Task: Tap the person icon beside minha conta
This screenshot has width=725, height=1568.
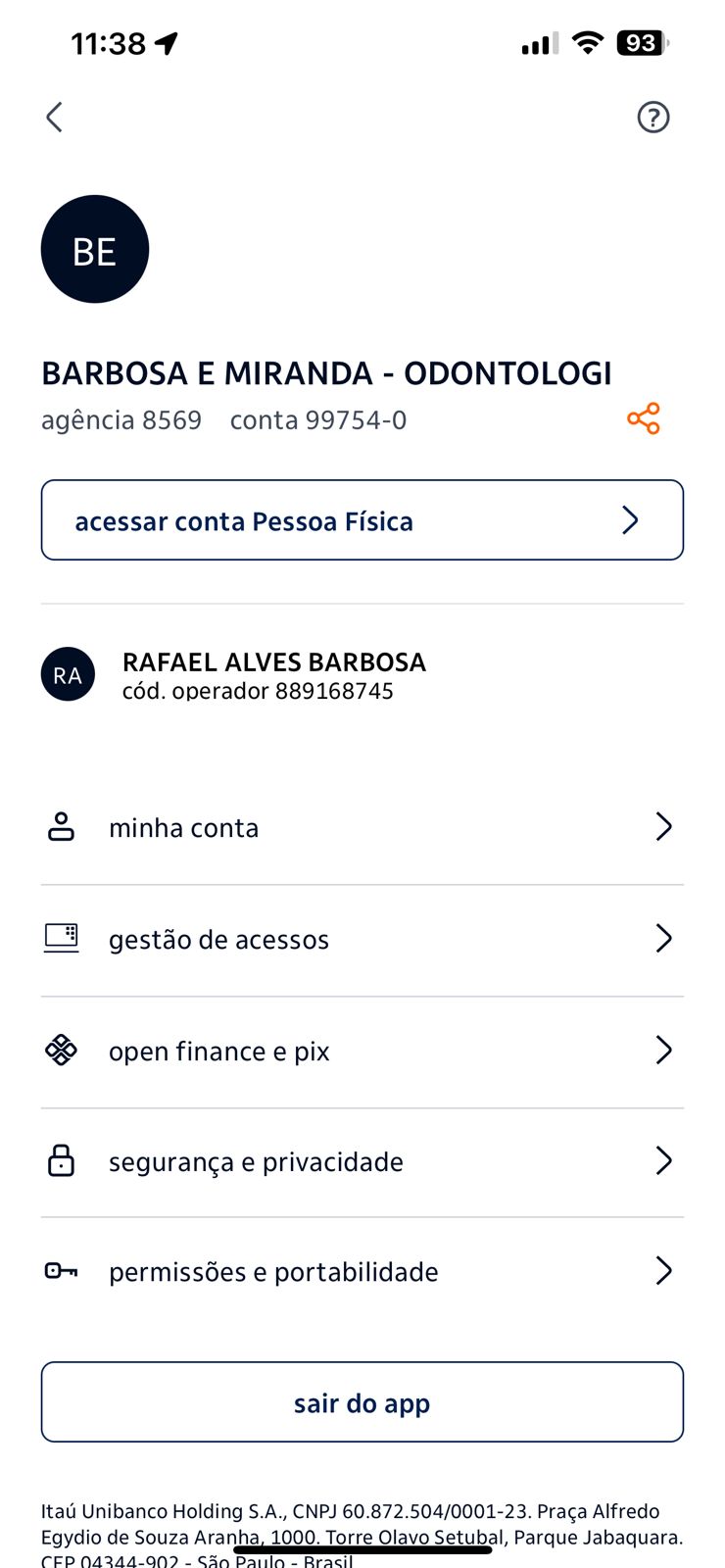Action: pyautogui.click(x=62, y=827)
